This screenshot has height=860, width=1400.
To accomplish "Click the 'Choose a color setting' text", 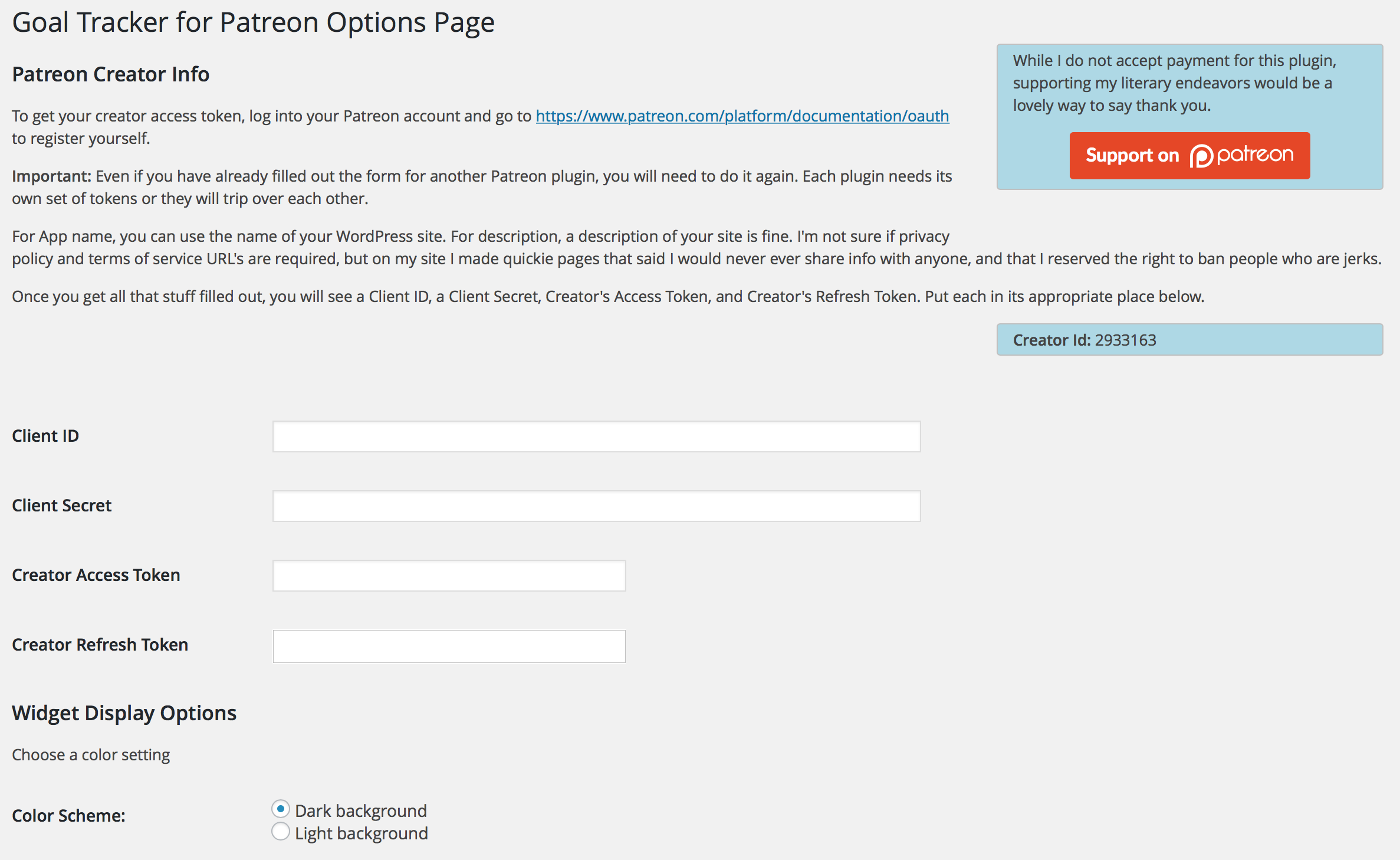I will point(91,755).
